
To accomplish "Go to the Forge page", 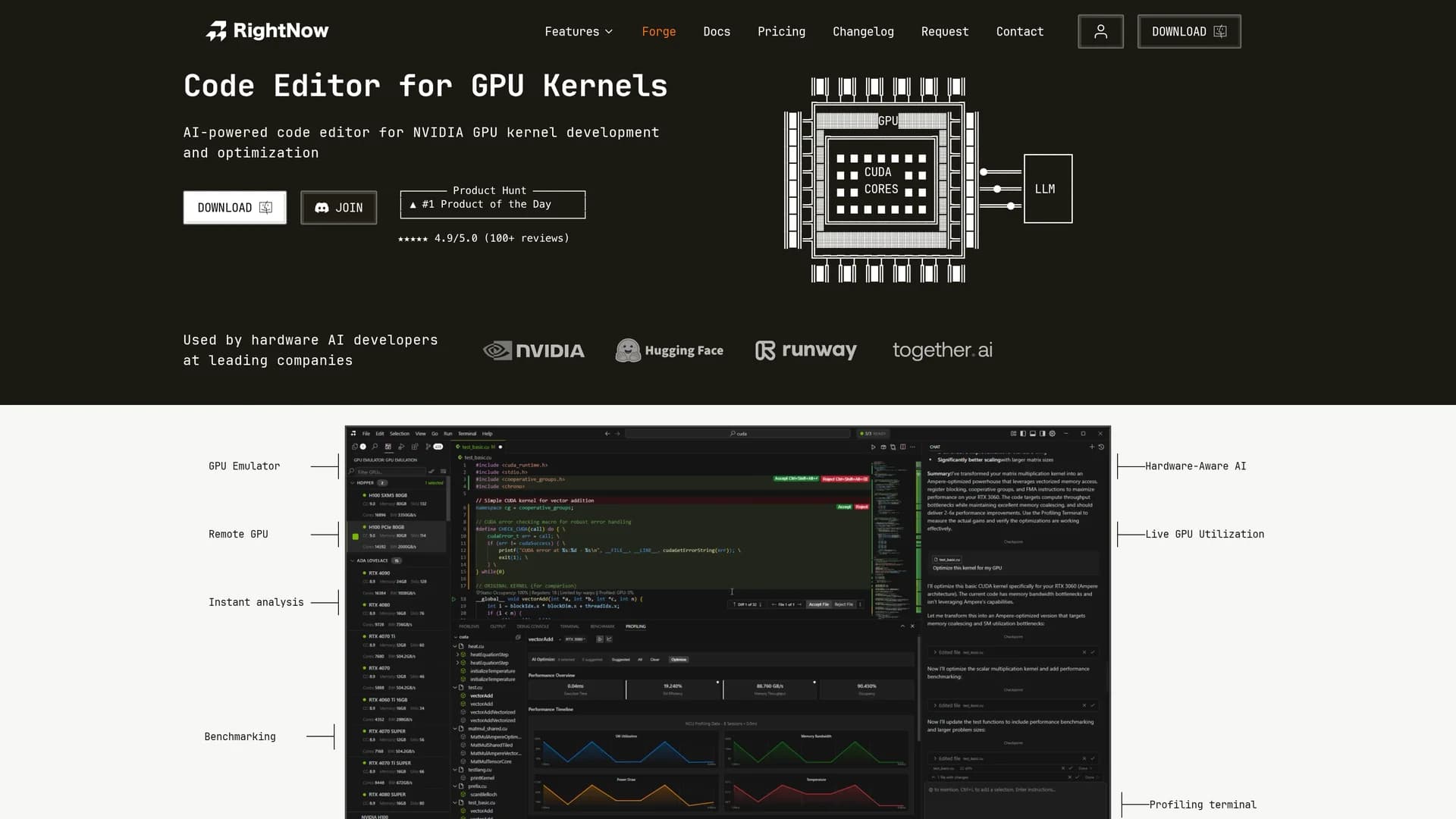I will click(658, 32).
